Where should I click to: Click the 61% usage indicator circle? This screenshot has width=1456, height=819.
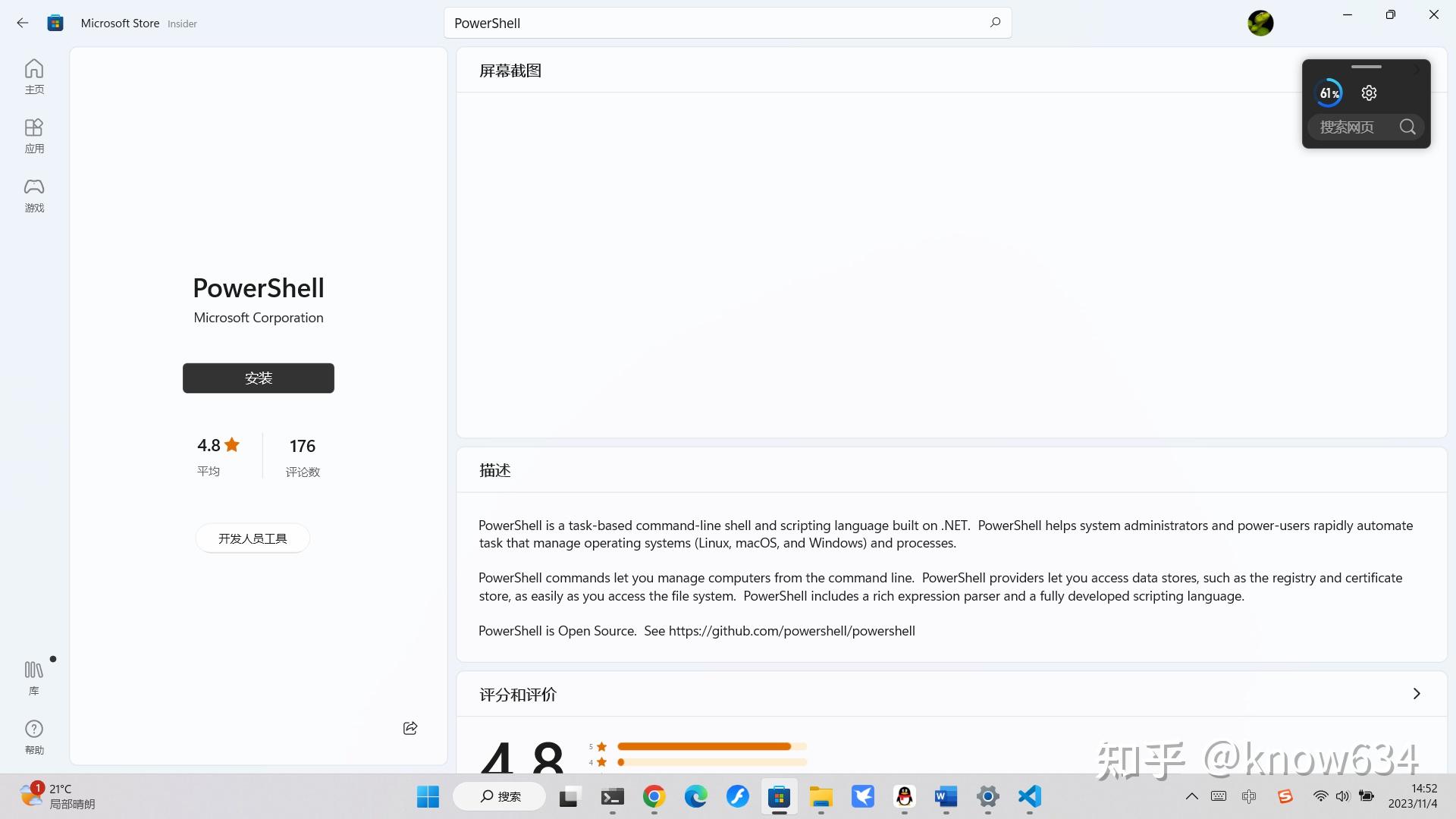click(x=1329, y=93)
